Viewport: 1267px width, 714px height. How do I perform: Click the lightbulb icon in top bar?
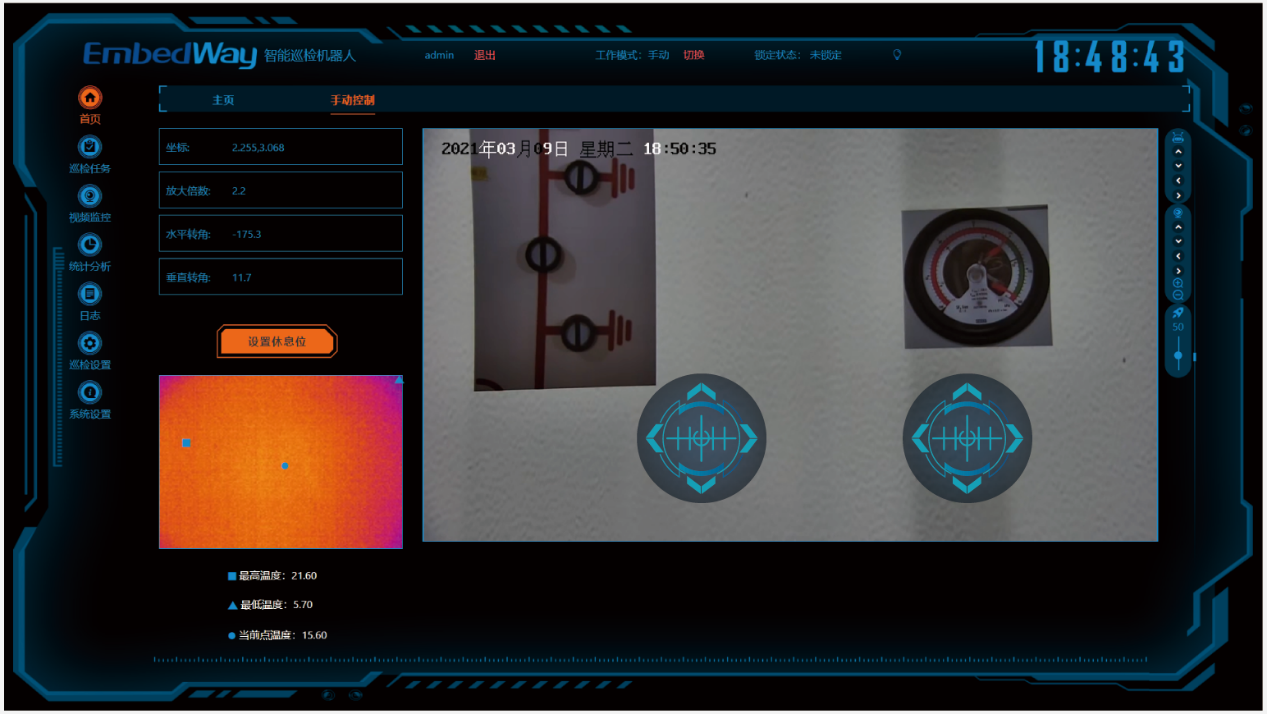point(897,55)
